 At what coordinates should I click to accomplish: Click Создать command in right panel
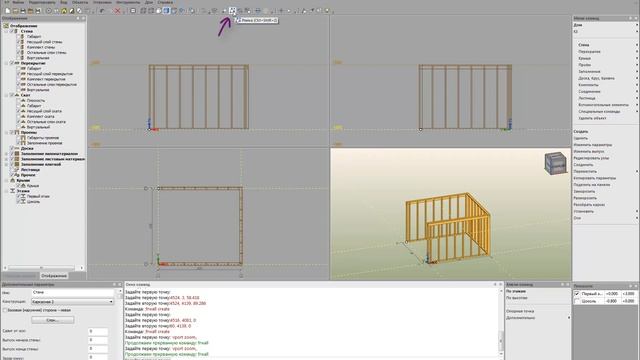click(x=581, y=132)
